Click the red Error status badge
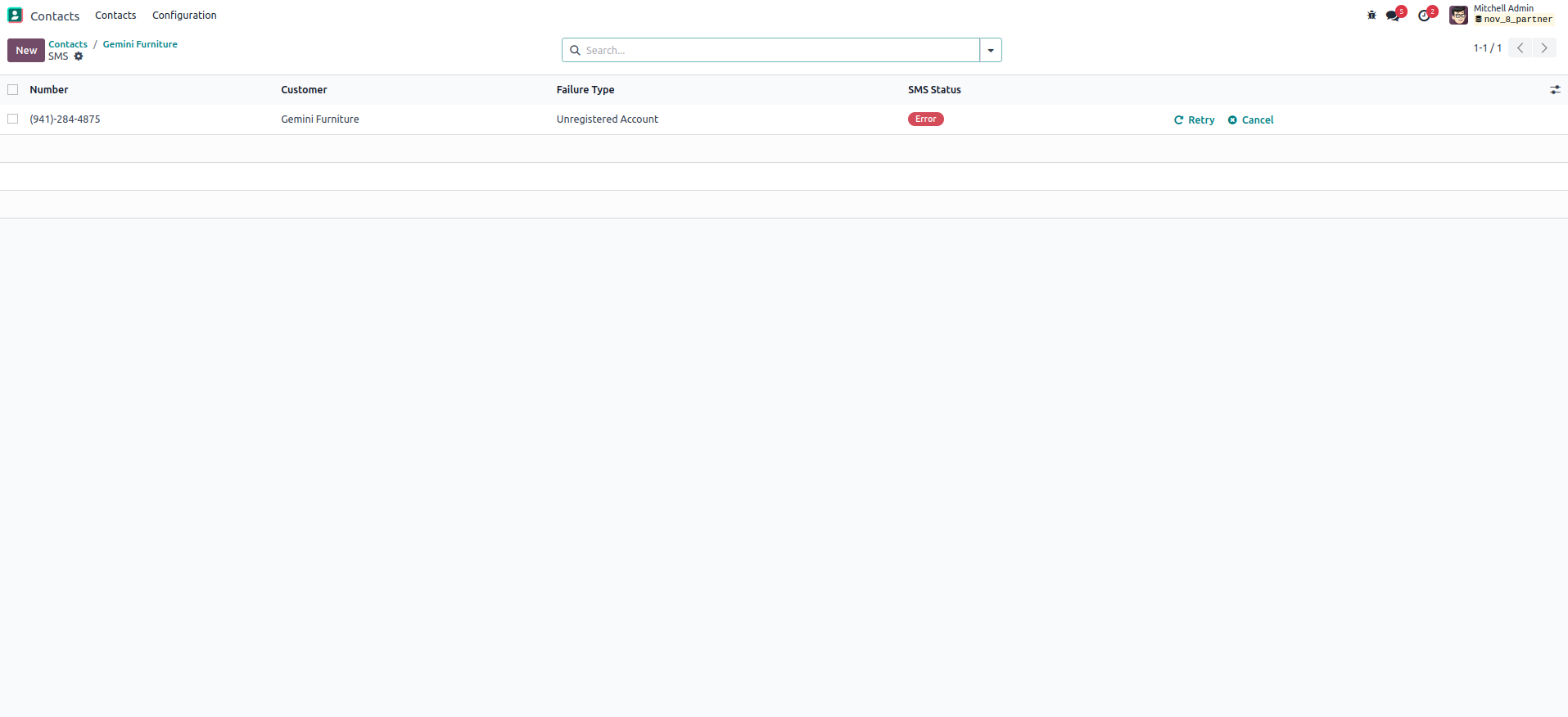Image resolution: width=1568 pixels, height=717 pixels. [926, 120]
